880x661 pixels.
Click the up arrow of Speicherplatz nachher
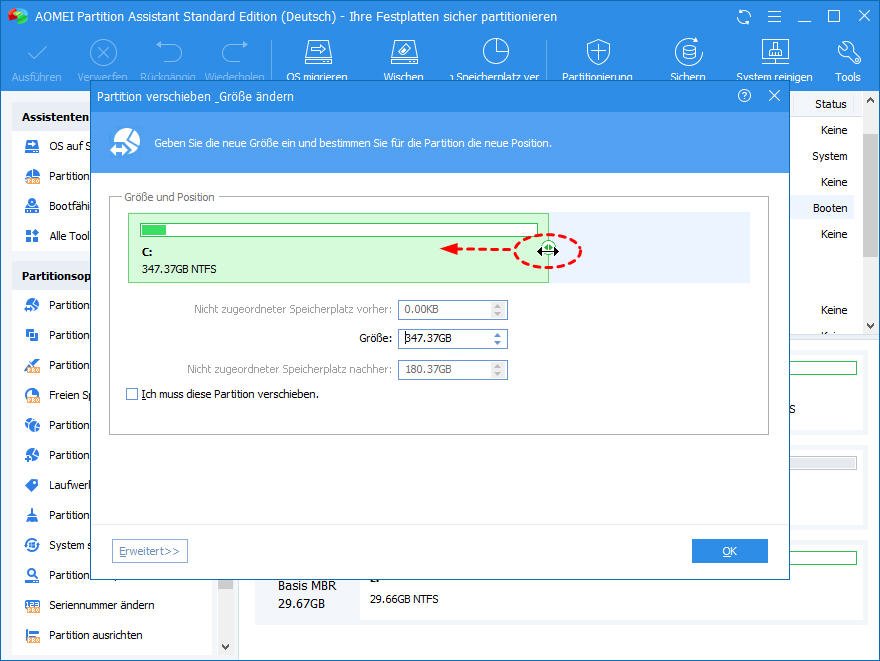[497, 365]
